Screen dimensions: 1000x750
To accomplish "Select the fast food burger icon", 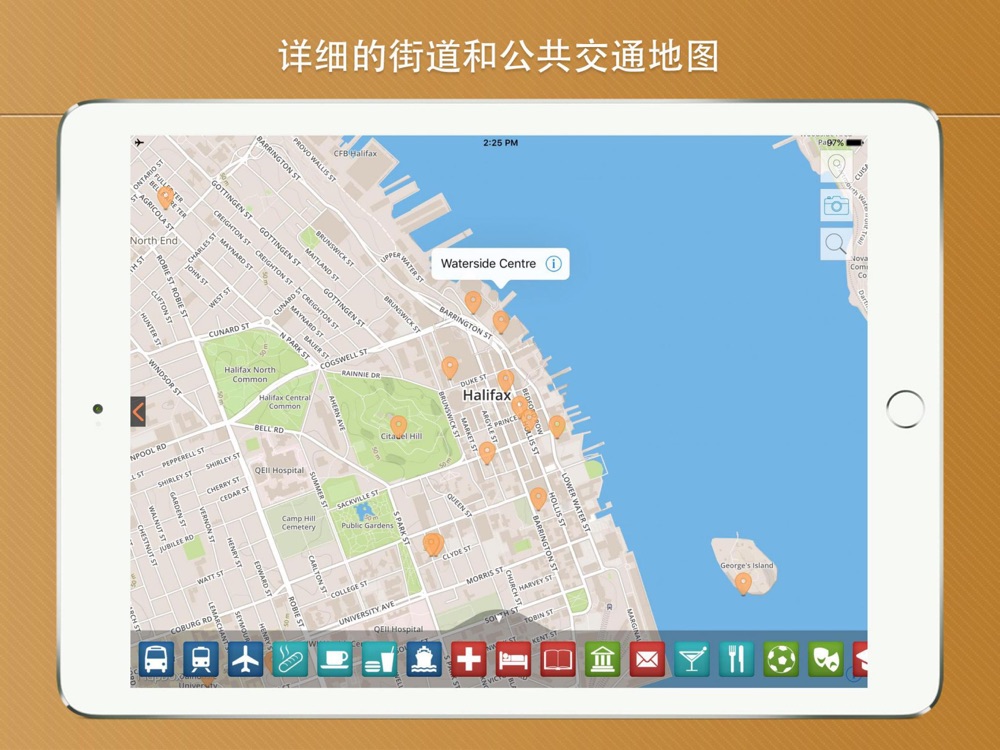I will (379, 659).
